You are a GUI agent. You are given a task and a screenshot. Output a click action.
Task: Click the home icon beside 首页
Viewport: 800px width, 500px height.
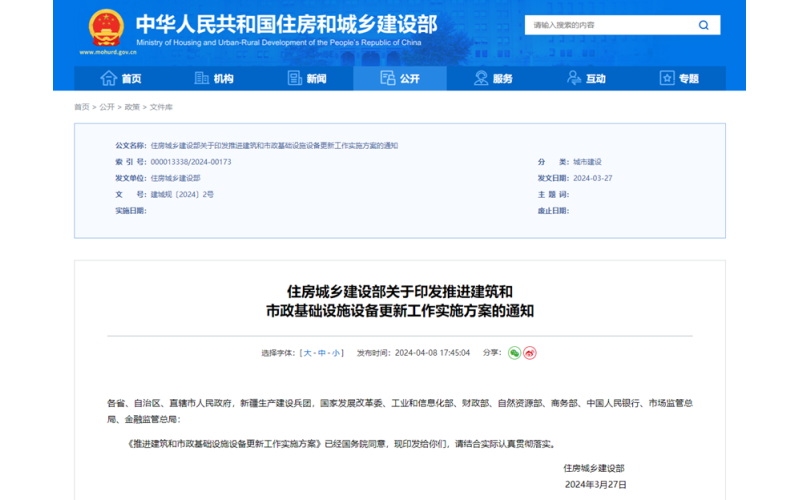(x=109, y=78)
